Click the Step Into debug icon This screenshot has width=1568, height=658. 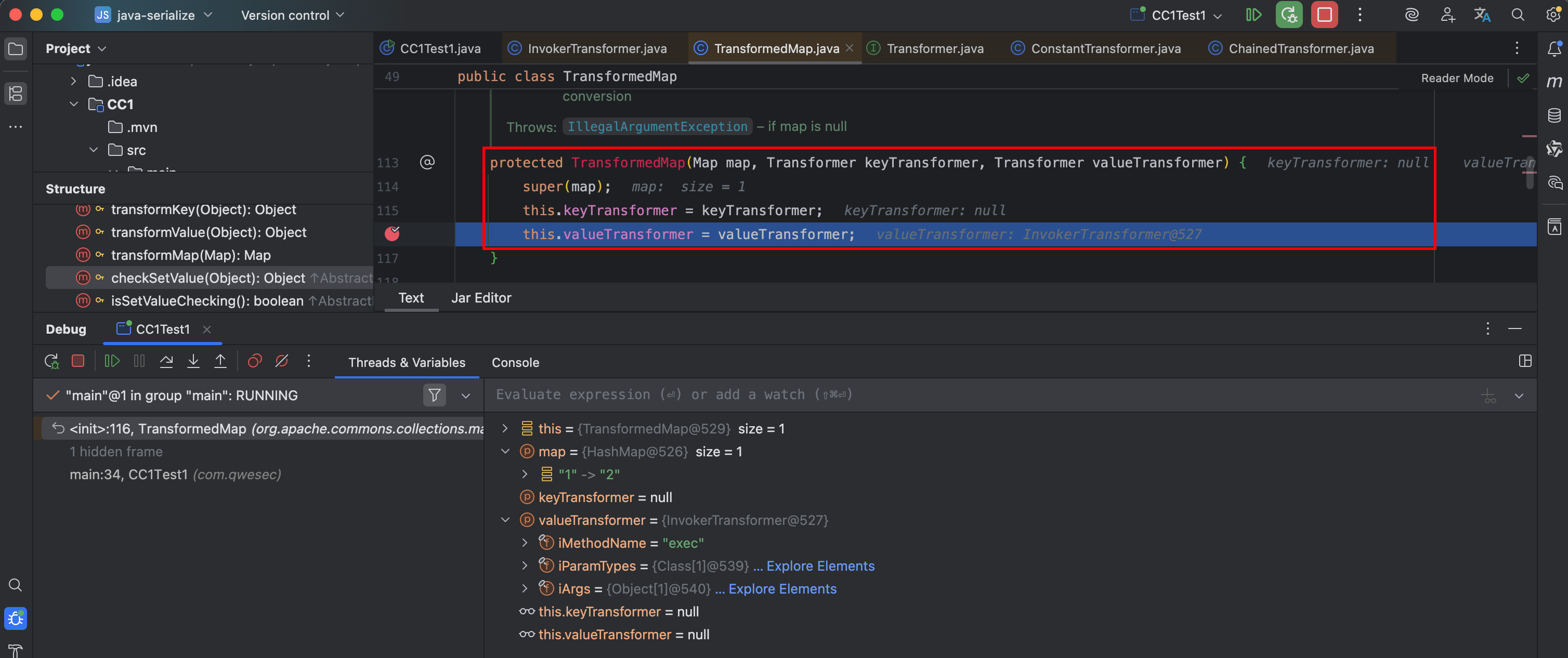[193, 361]
